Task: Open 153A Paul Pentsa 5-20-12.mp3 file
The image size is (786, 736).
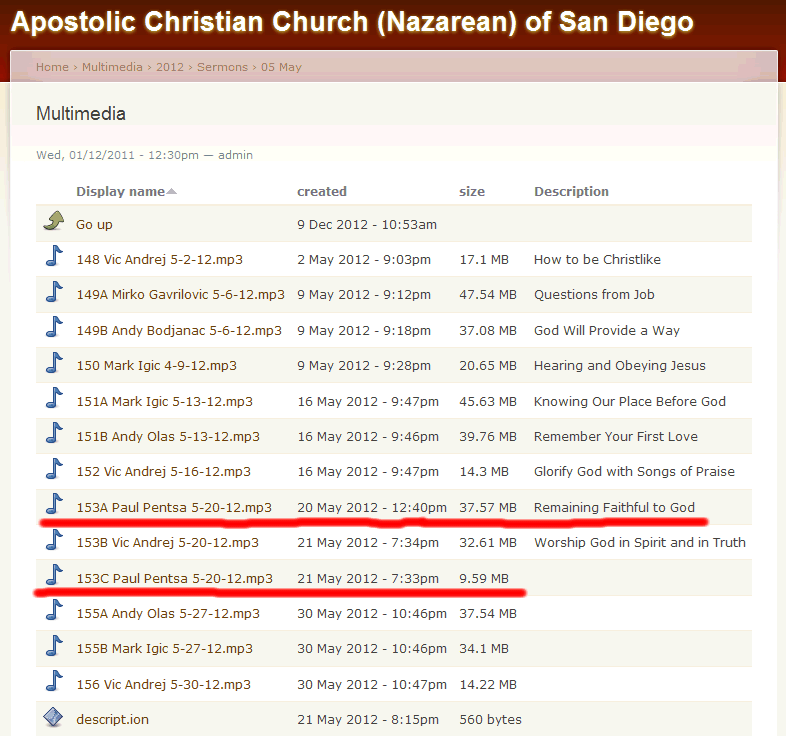Action: tap(174, 507)
